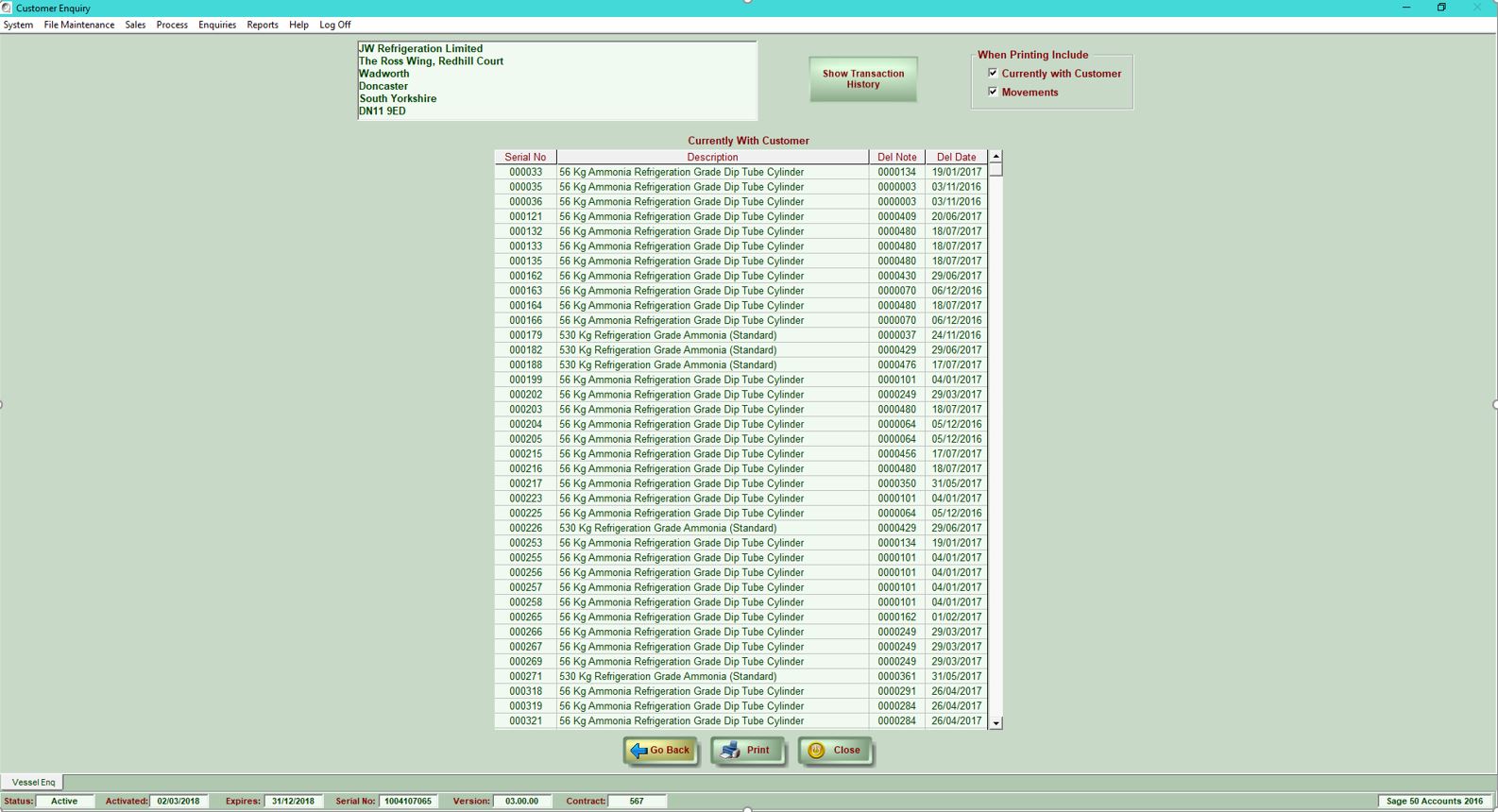The height and width of the screenshot is (812, 1498).
Task: Select row with serial 000199
Action: (740, 380)
